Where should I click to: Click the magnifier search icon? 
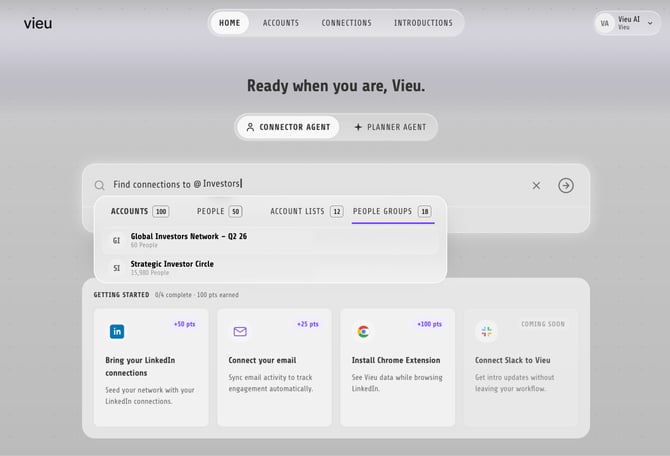coord(100,185)
